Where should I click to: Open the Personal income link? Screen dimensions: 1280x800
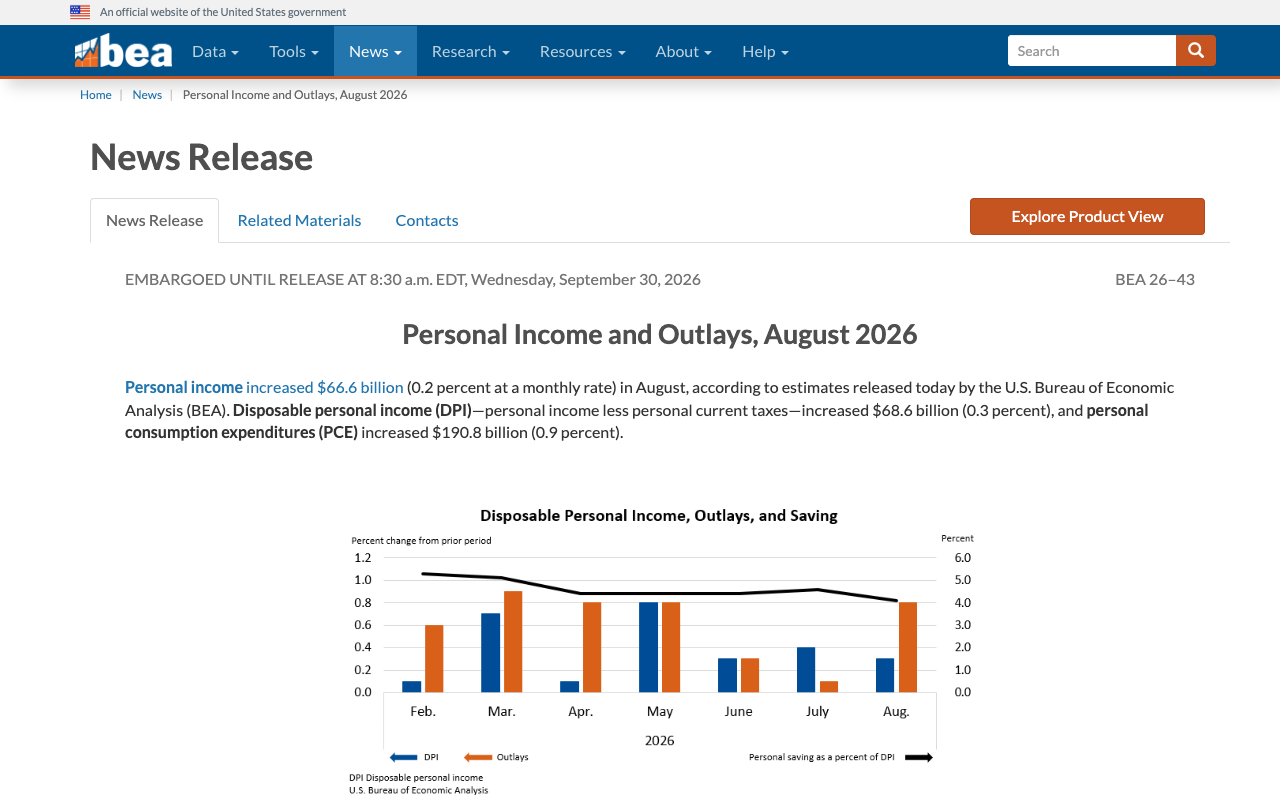click(x=184, y=387)
